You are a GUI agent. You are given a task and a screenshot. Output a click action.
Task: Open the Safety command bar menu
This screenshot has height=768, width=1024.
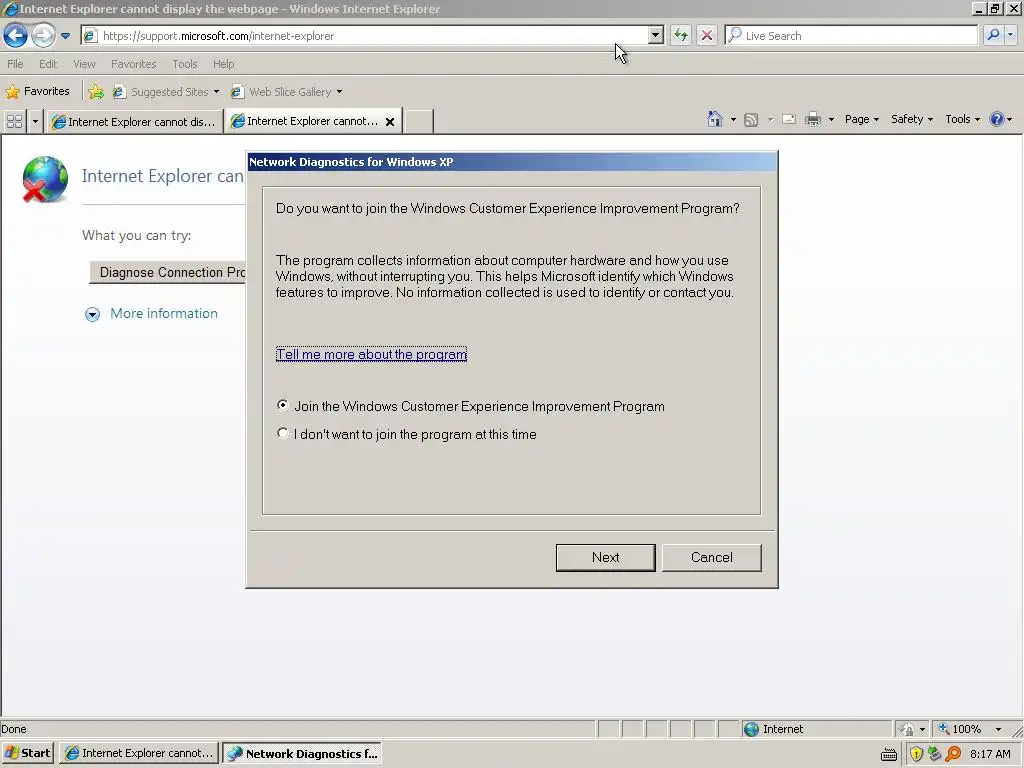[912, 119]
